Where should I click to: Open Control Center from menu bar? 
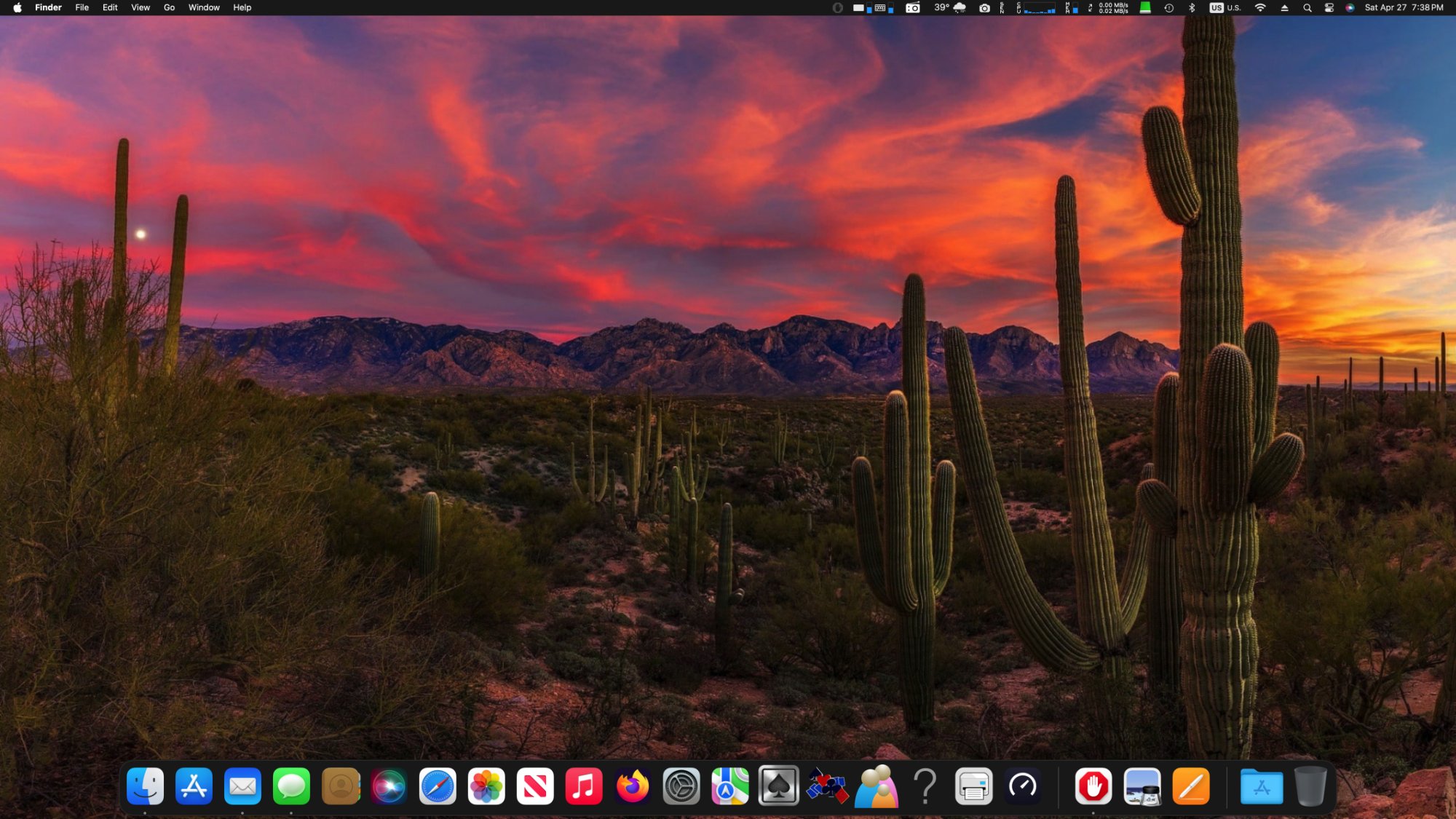tap(1329, 7)
